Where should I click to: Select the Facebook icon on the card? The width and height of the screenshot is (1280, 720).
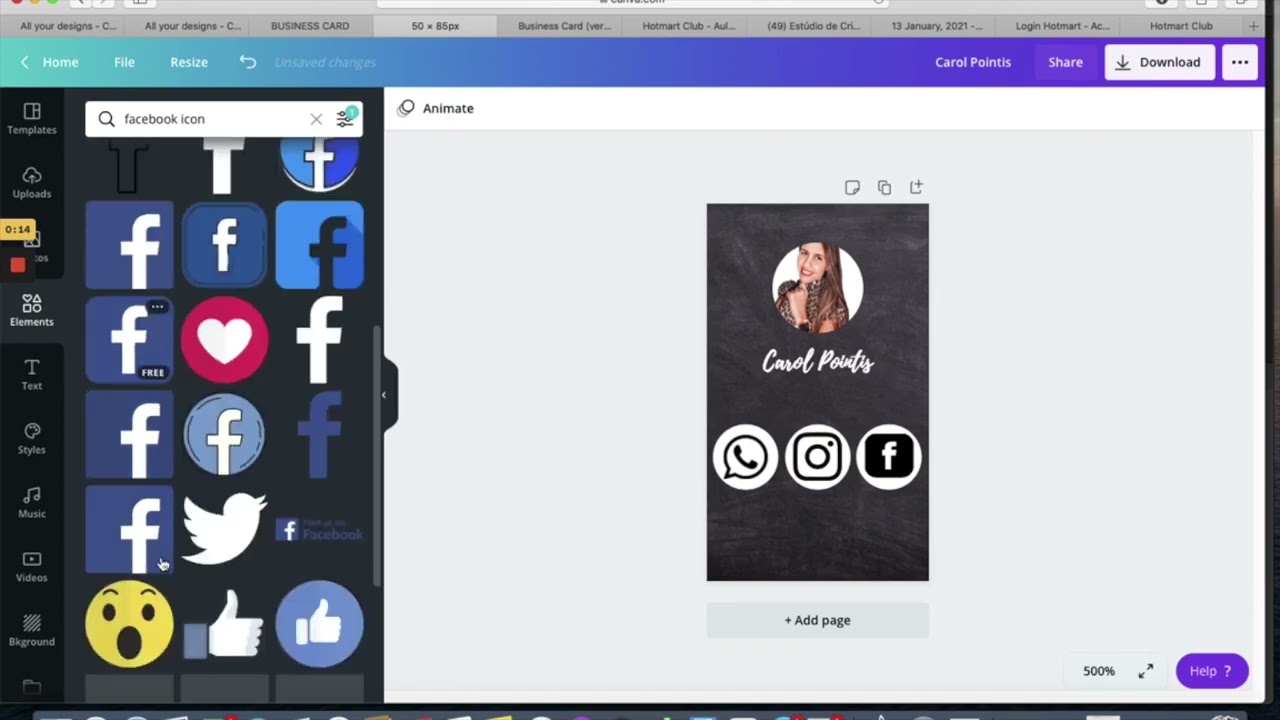(x=889, y=457)
